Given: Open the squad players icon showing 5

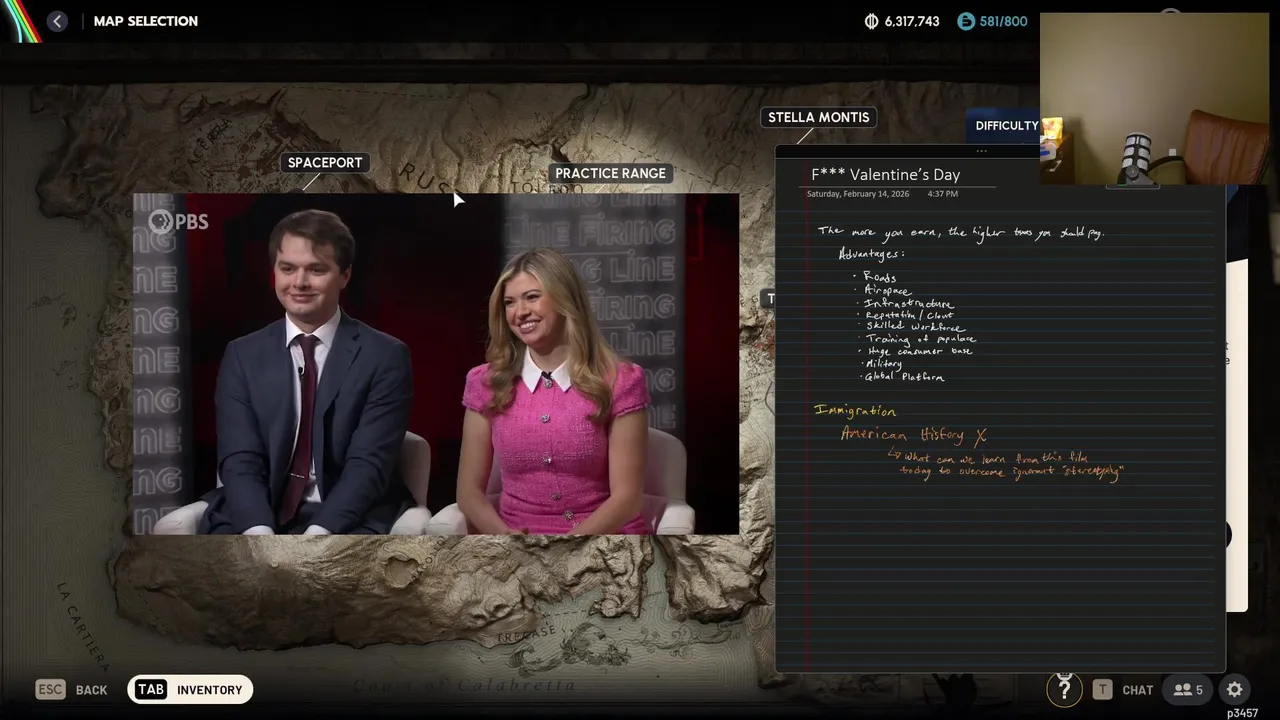Looking at the screenshot, I should click(x=1188, y=689).
